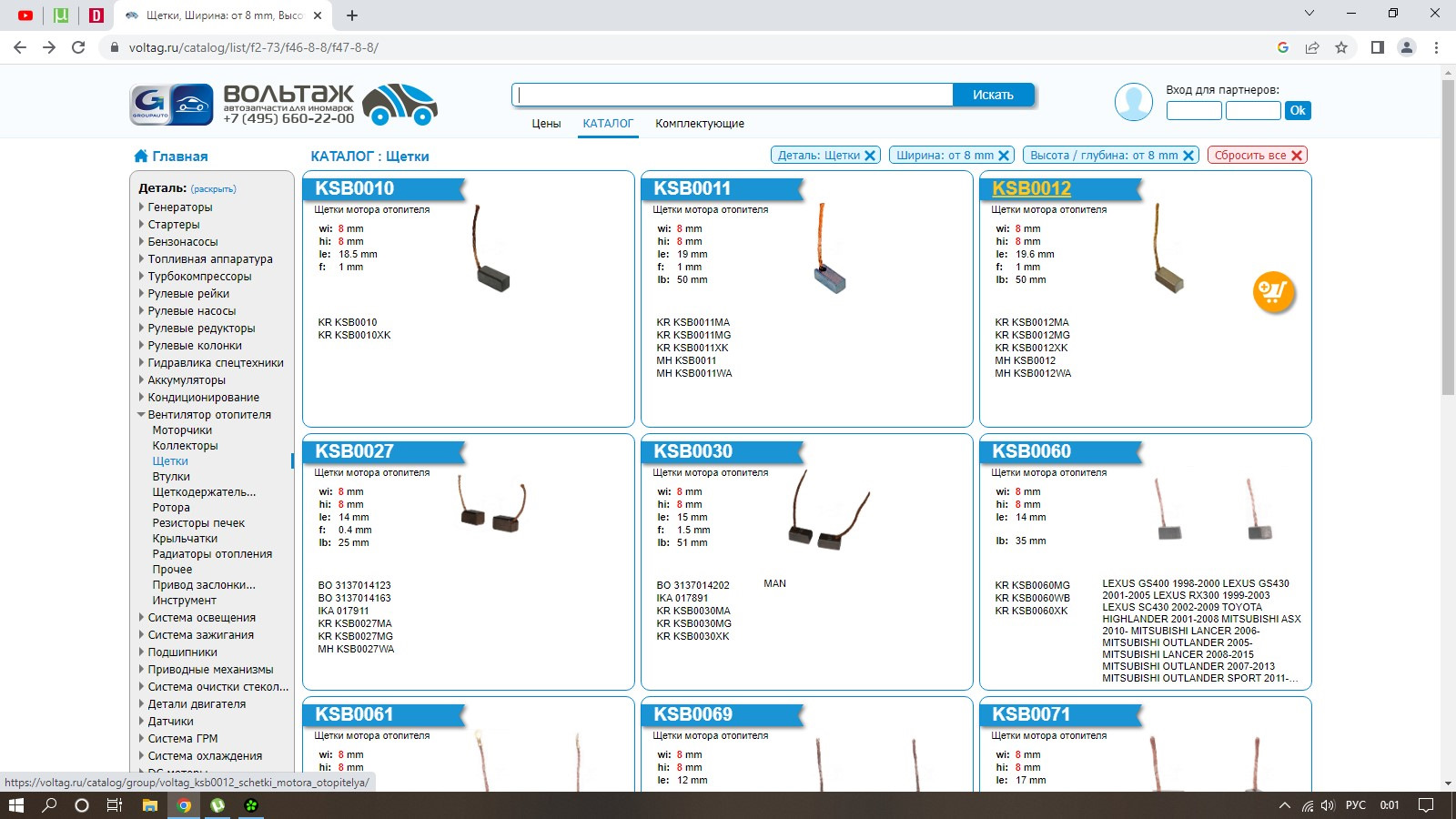Click the user avatar icon

coord(1134,102)
